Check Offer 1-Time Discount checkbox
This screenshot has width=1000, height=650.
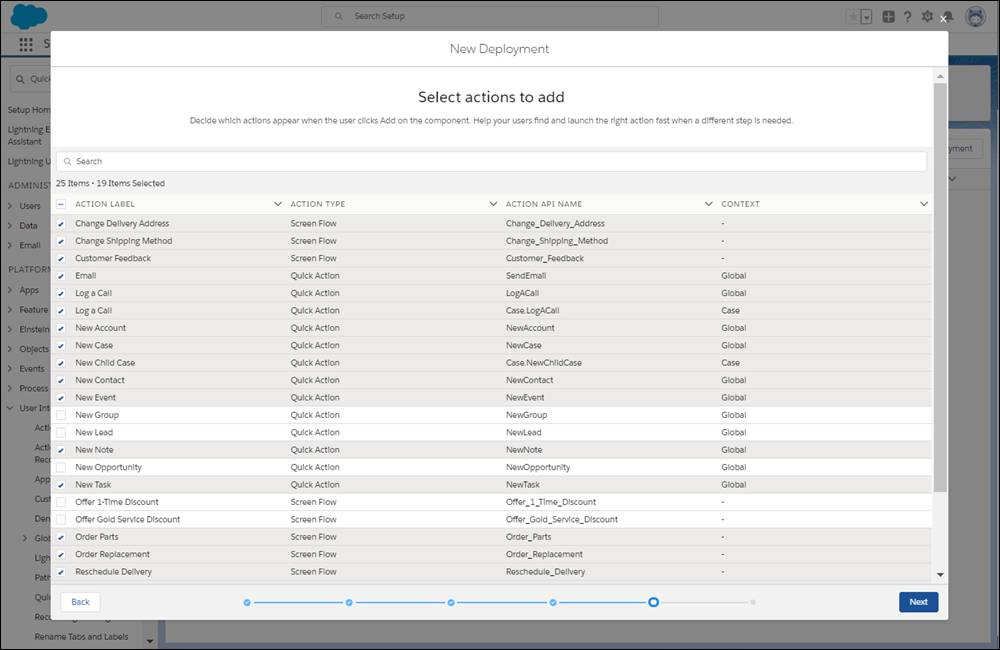click(x=61, y=502)
